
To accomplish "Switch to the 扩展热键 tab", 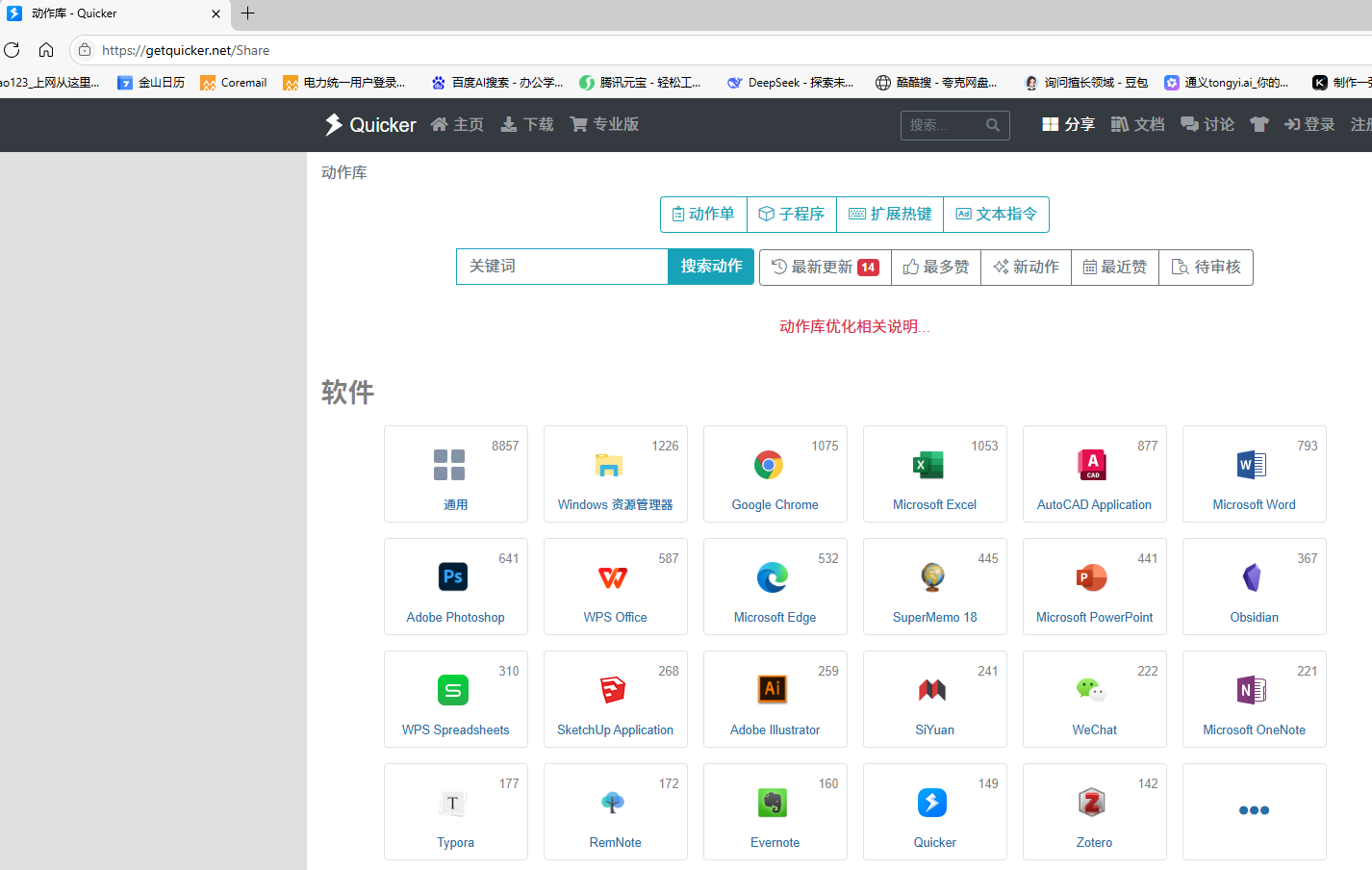I will coord(890,214).
